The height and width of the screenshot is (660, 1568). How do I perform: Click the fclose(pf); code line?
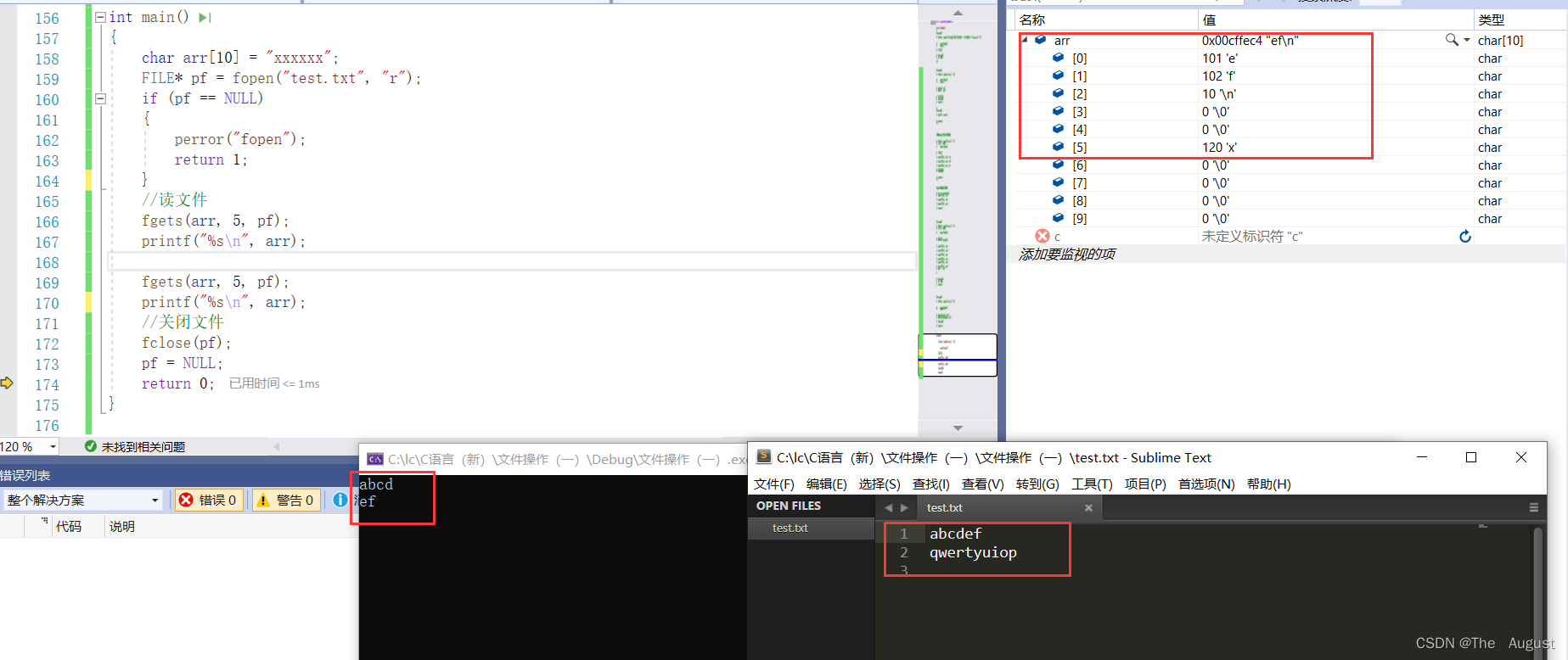[186, 343]
